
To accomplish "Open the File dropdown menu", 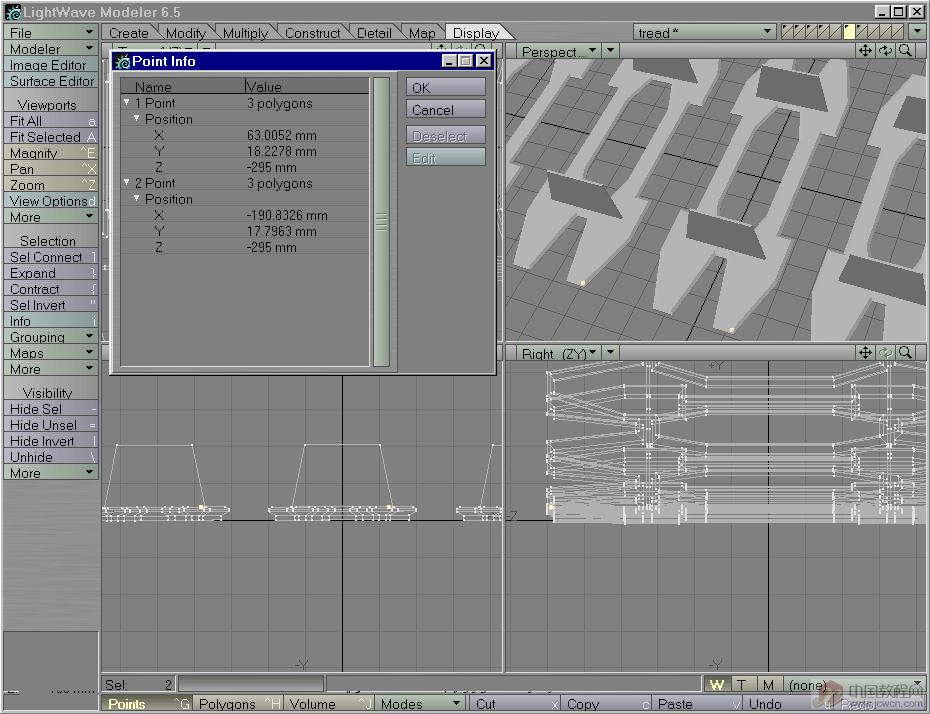I will (51, 32).
